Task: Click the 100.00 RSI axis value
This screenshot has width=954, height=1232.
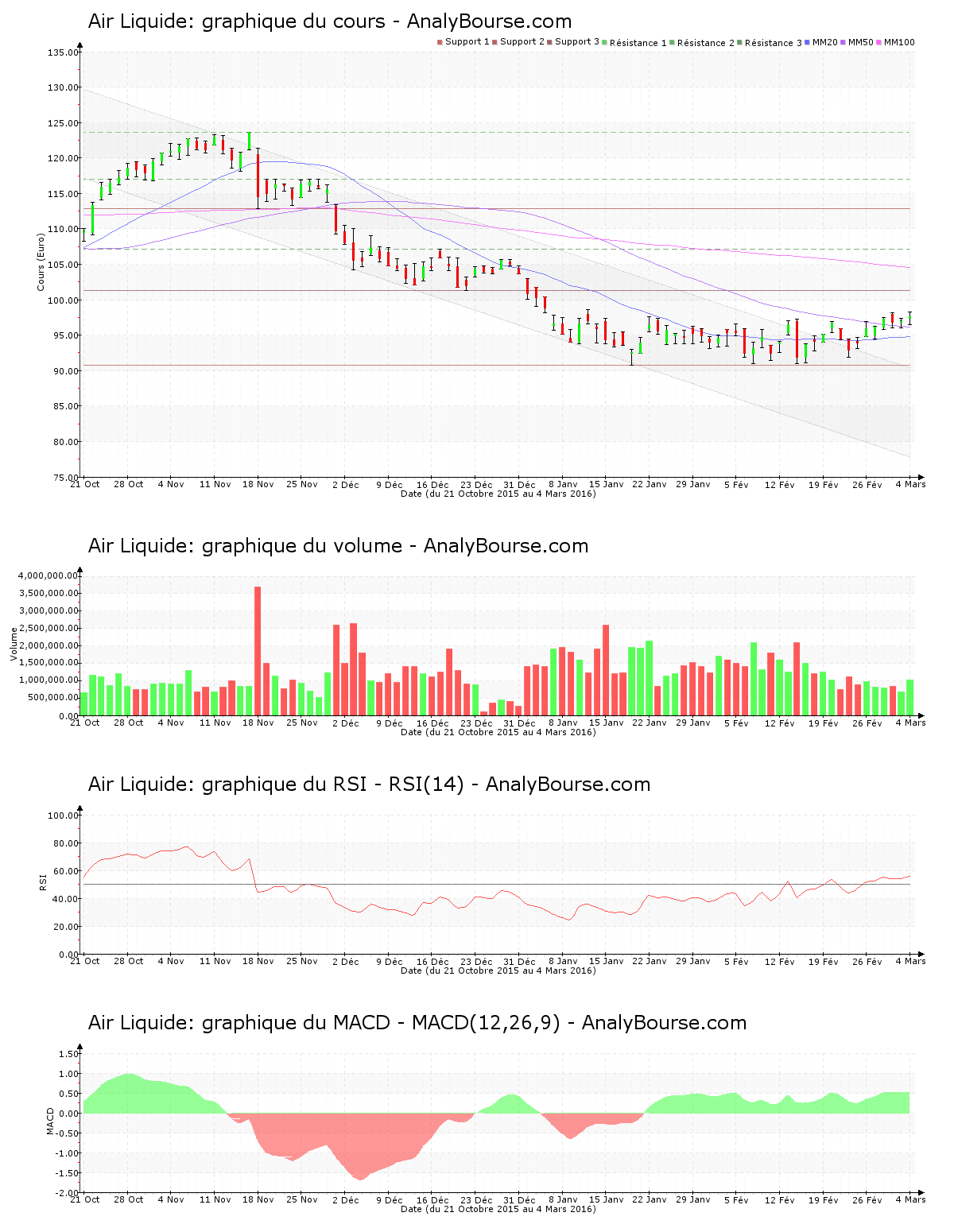Action: click(63, 816)
